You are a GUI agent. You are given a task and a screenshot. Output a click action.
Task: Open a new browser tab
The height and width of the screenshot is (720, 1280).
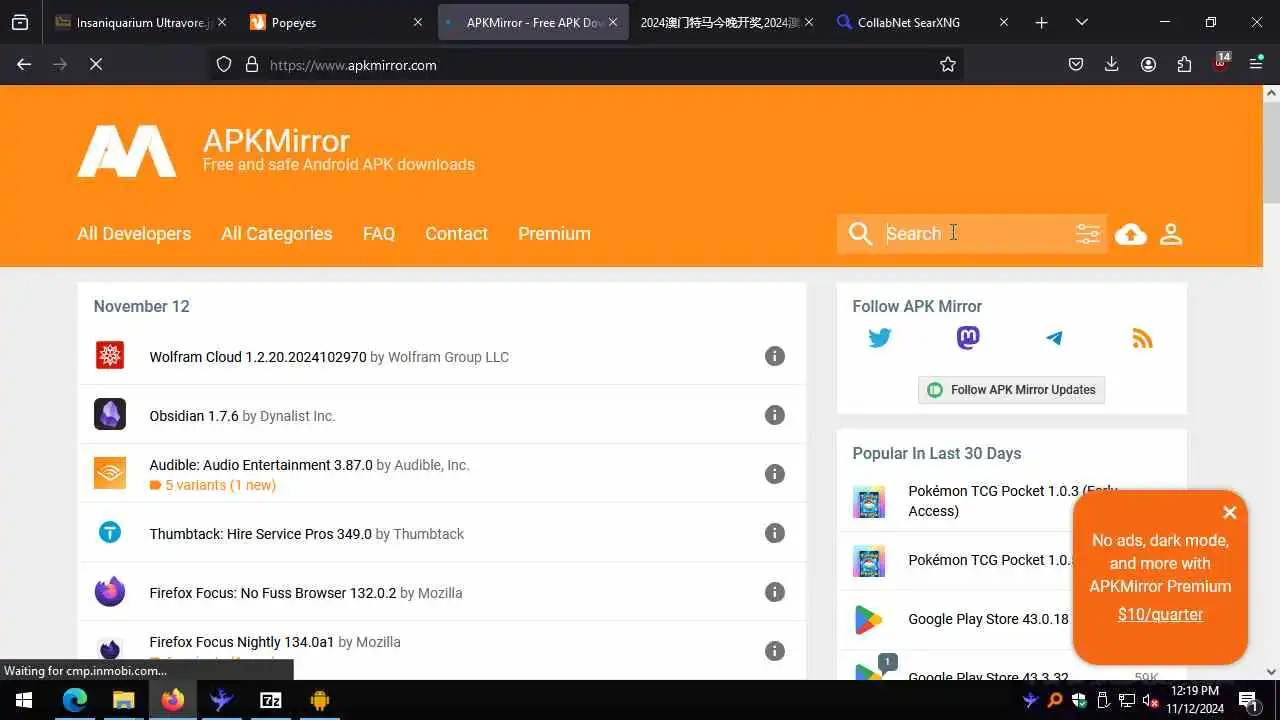1041,22
